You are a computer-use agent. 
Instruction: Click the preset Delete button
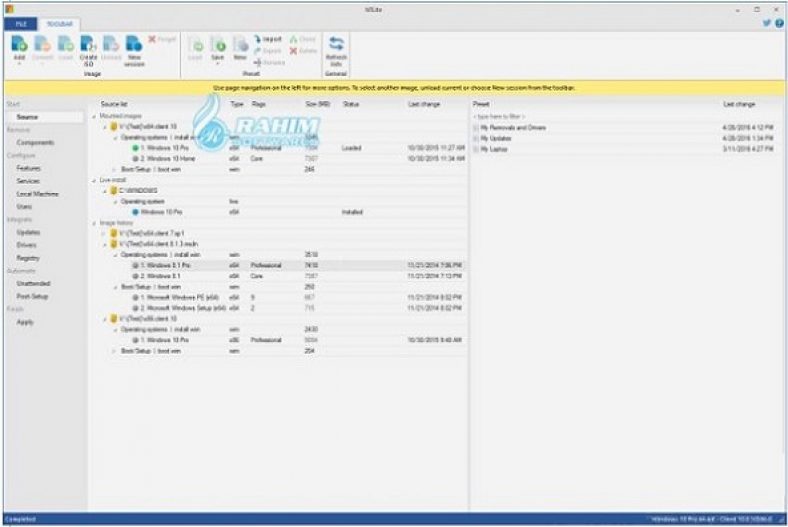[303, 51]
